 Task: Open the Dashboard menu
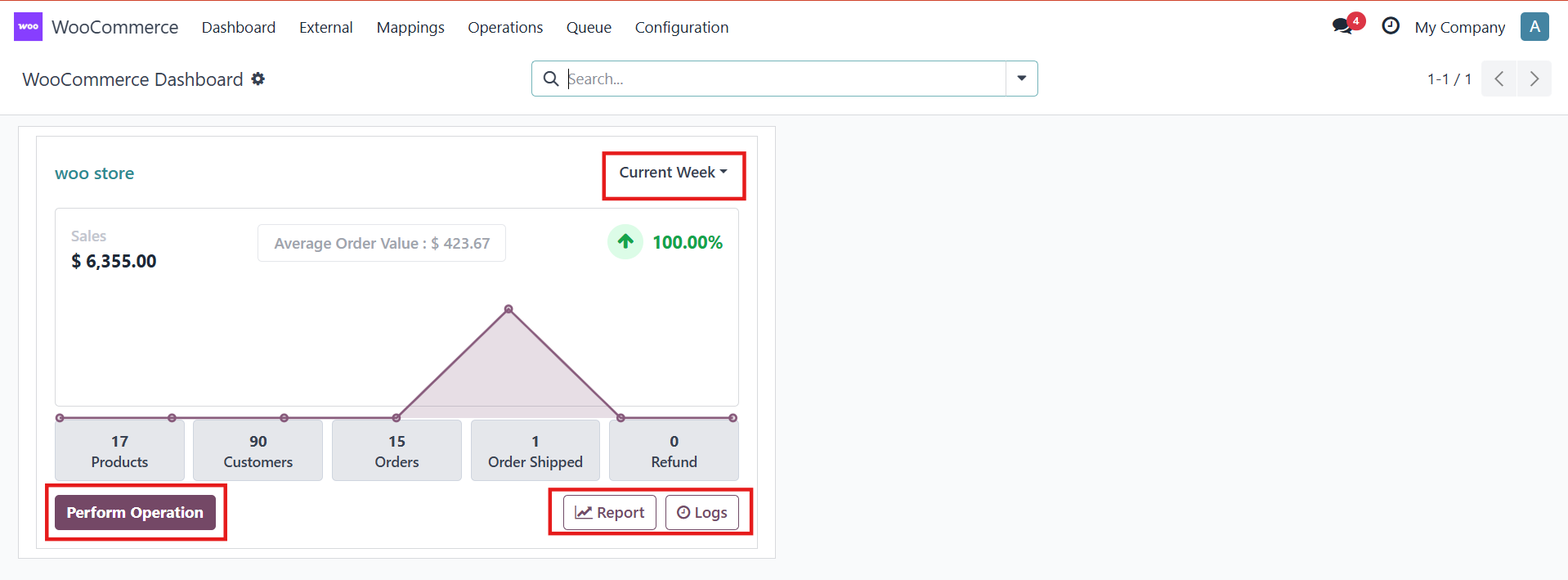[x=239, y=27]
